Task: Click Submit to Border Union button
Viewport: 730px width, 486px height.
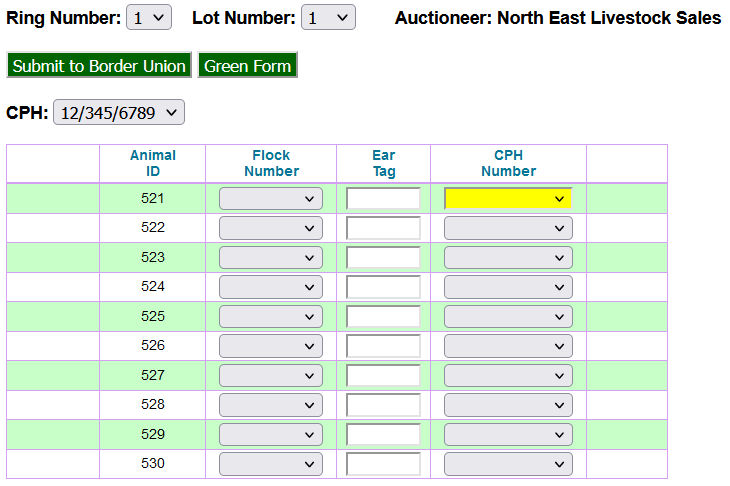Action: click(x=99, y=66)
